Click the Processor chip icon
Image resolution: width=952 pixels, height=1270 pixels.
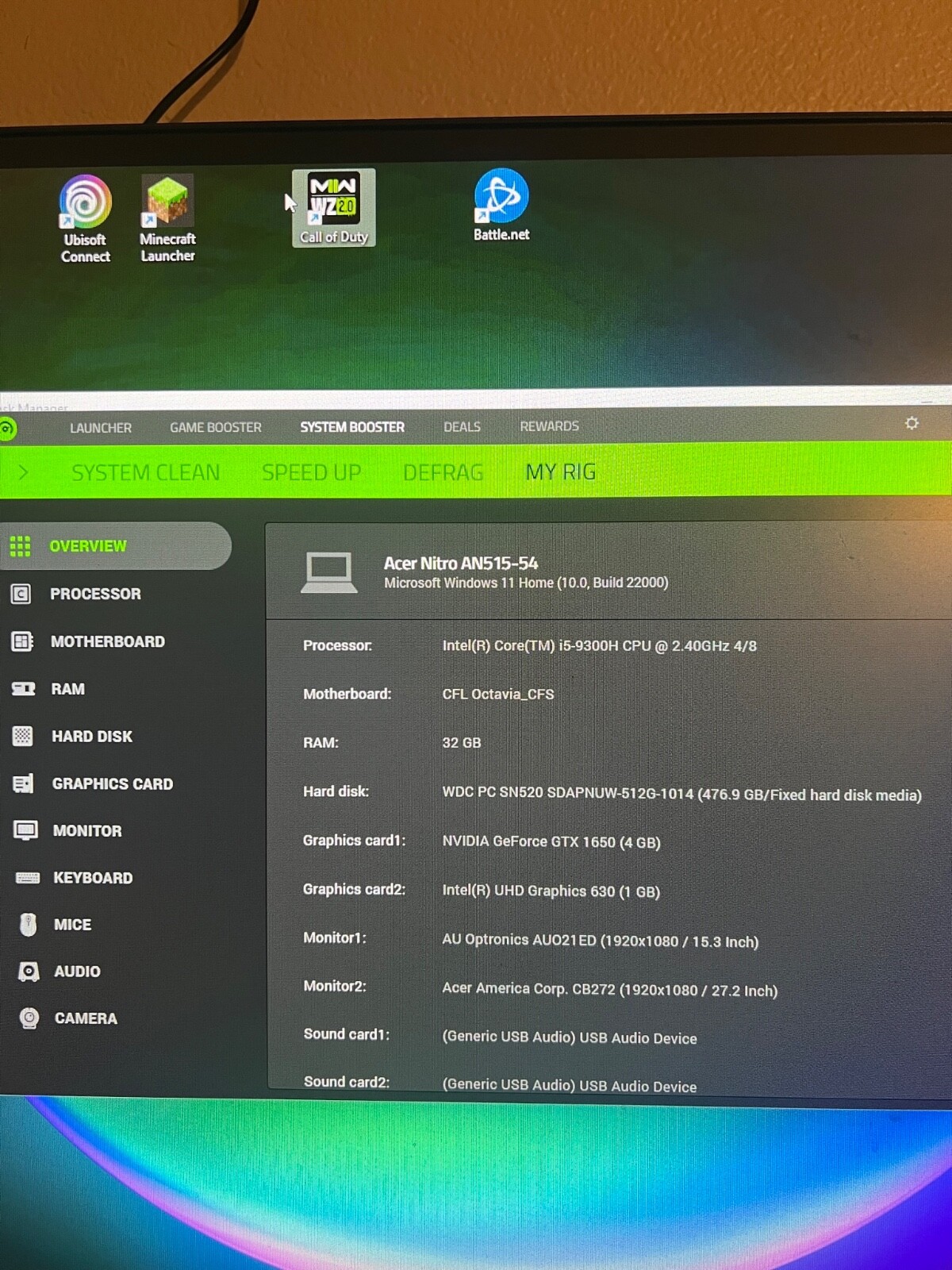coord(21,594)
